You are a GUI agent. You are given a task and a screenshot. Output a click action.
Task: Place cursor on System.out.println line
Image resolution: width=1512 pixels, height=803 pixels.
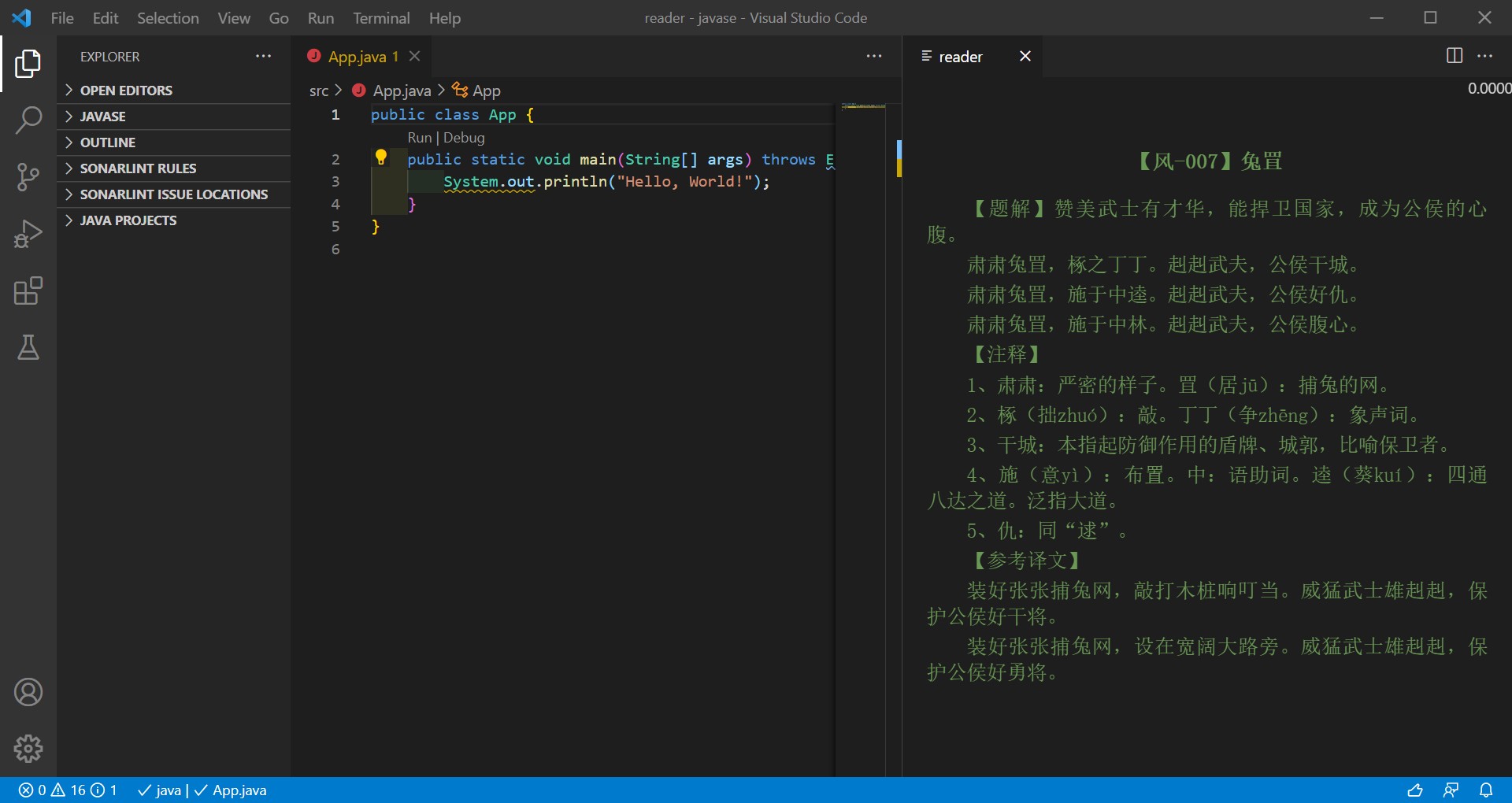tap(606, 182)
